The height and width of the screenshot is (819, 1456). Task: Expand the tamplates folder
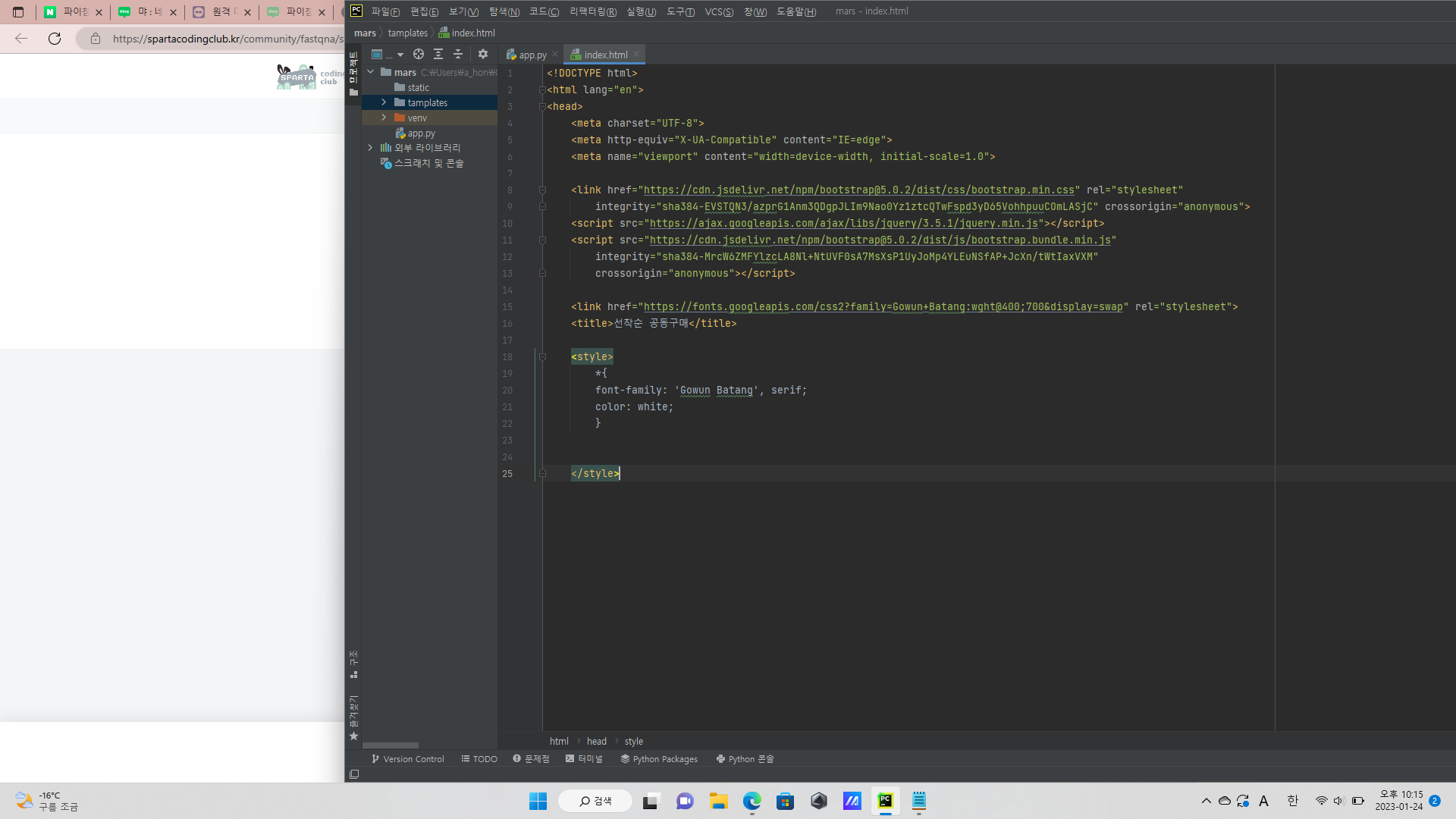(384, 102)
